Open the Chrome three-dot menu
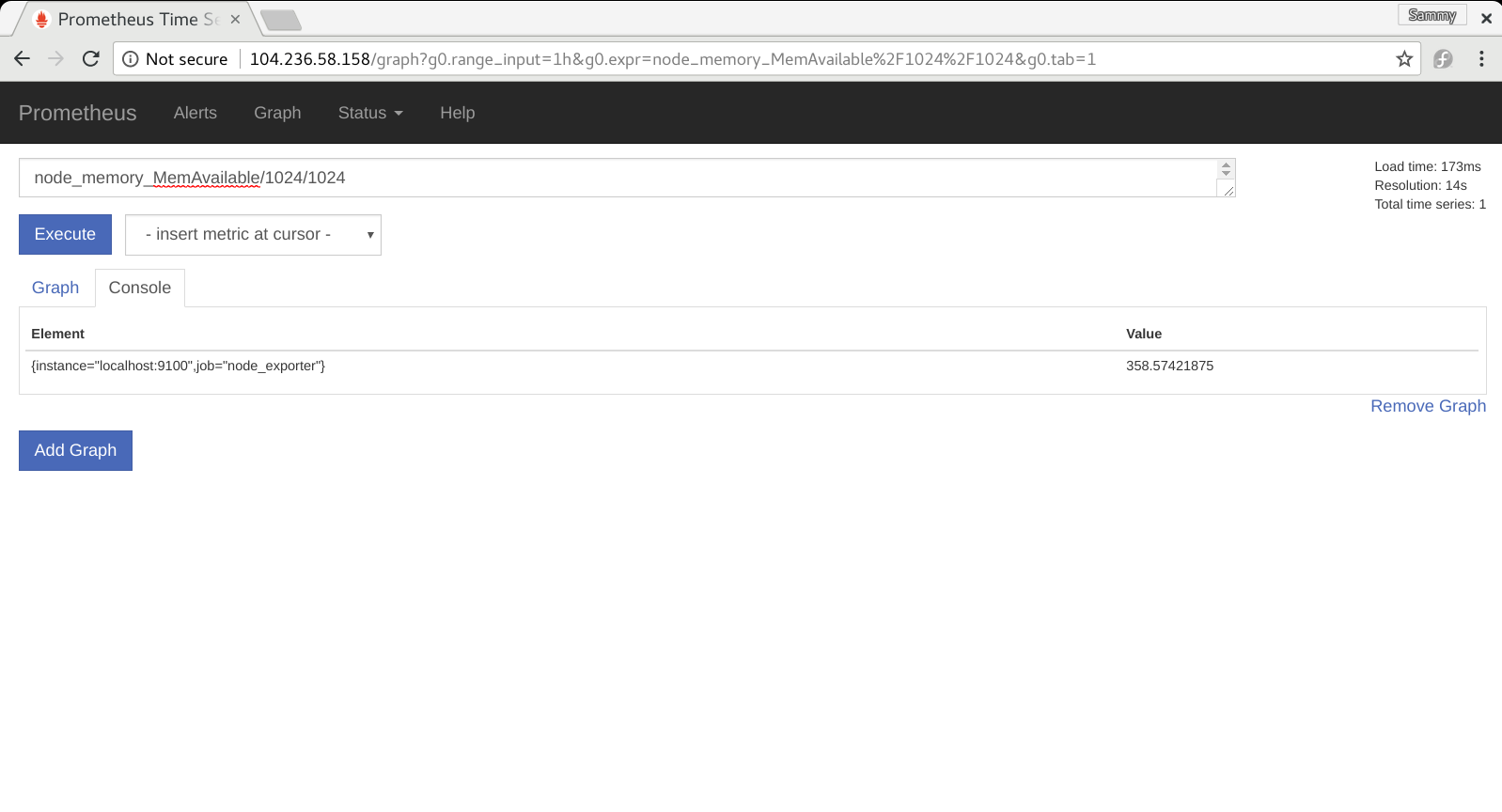The height and width of the screenshot is (812, 1502). 1481,59
